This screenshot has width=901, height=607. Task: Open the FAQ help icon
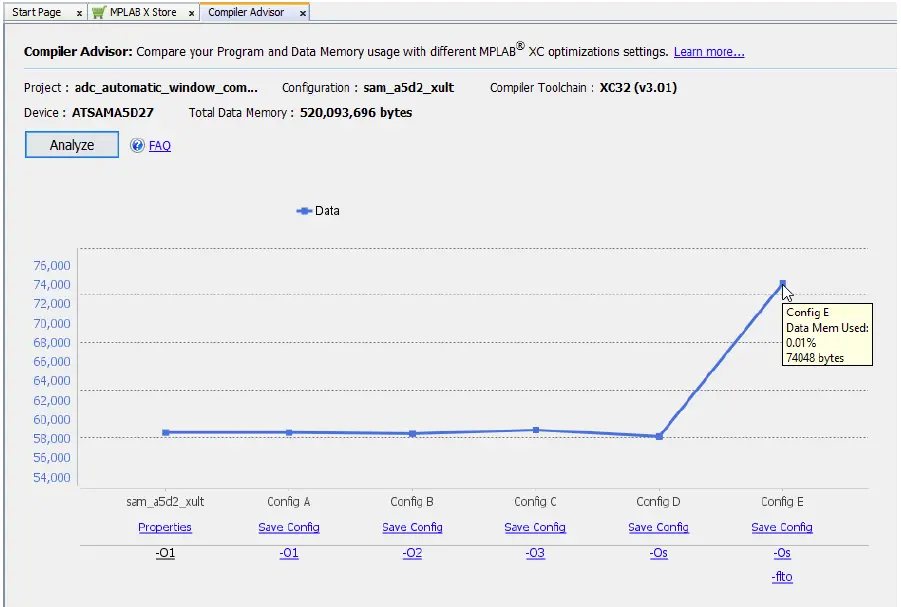click(x=137, y=145)
